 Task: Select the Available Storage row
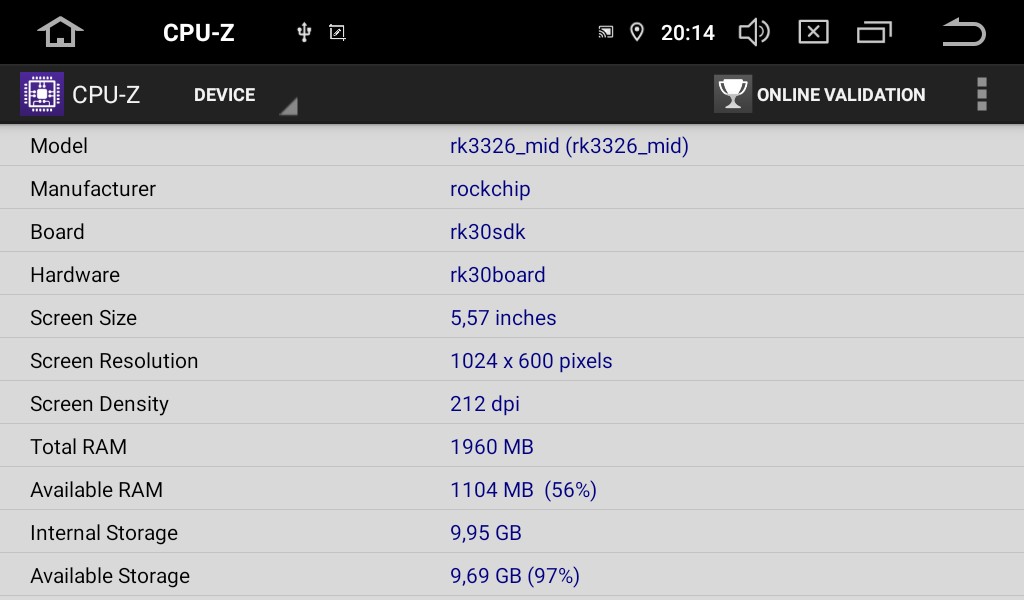pyautogui.click(x=512, y=576)
